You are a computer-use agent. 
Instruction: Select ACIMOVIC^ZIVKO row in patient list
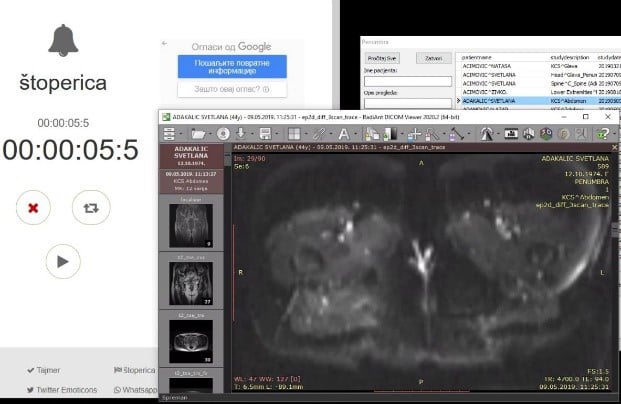tap(538, 92)
